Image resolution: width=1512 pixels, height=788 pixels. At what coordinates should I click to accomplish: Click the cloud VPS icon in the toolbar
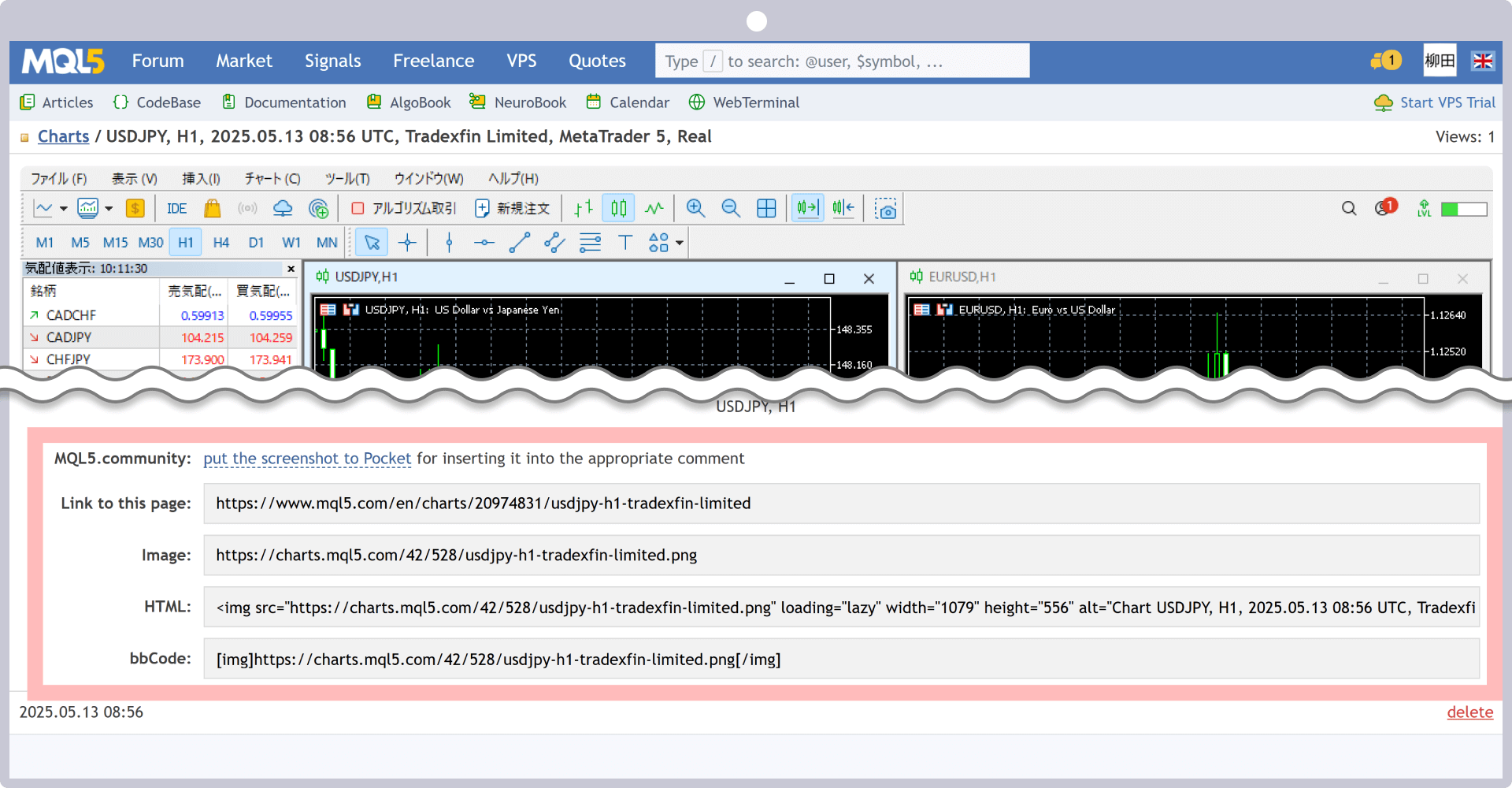[283, 208]
